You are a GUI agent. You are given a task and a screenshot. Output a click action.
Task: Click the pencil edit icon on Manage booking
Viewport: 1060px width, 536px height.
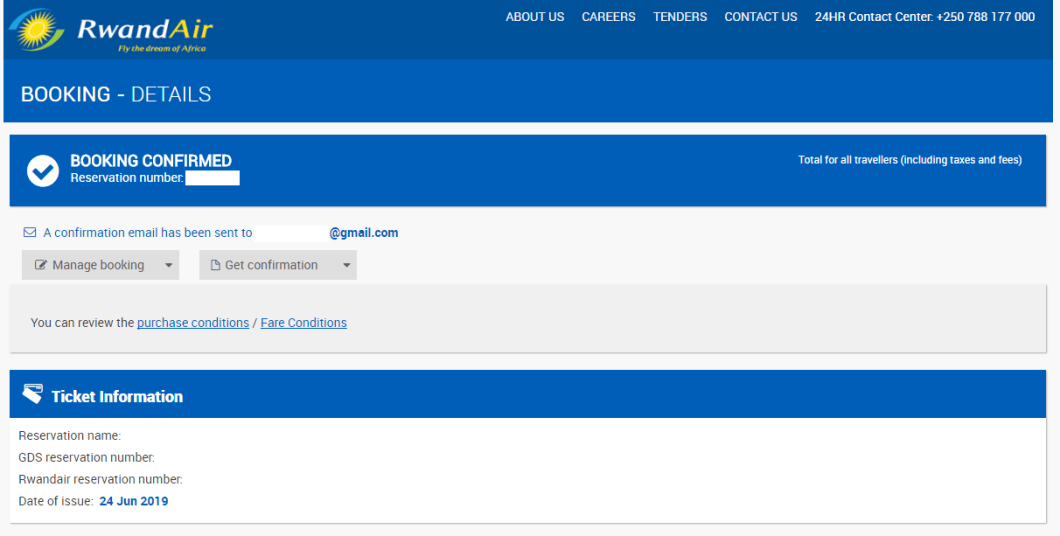coord(41,265)
